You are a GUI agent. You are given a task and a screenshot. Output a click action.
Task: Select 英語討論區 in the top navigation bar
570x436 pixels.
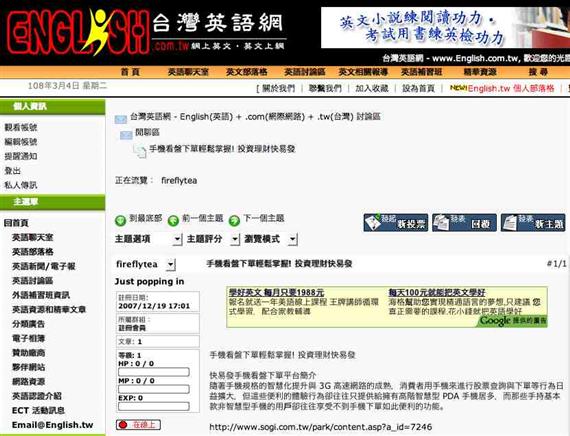[304, 72]
